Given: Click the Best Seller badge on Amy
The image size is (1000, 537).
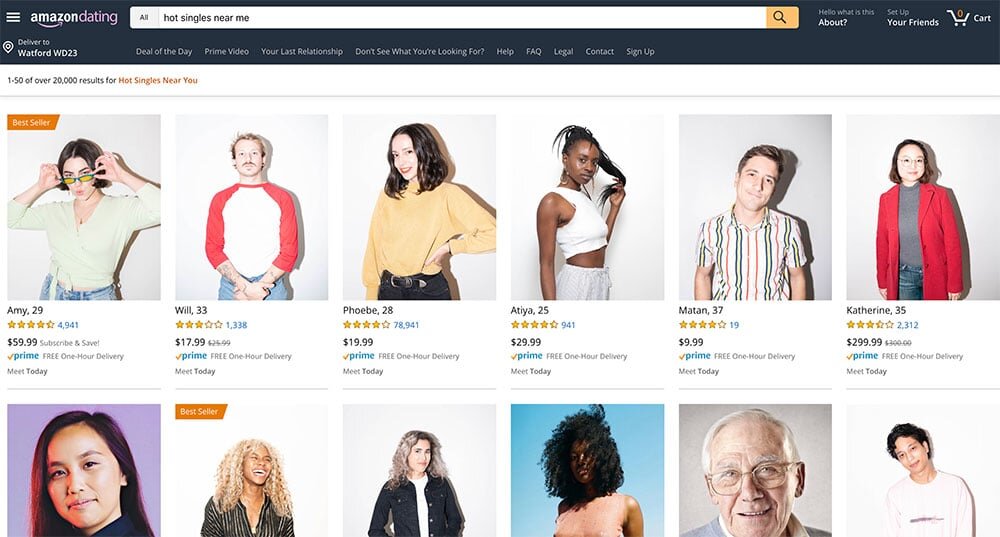Looking at the screenshot, I should 33,122.
